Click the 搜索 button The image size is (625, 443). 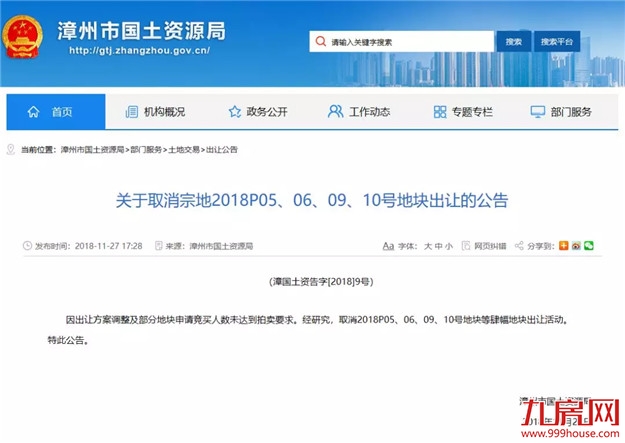click(x=513, y=41)
